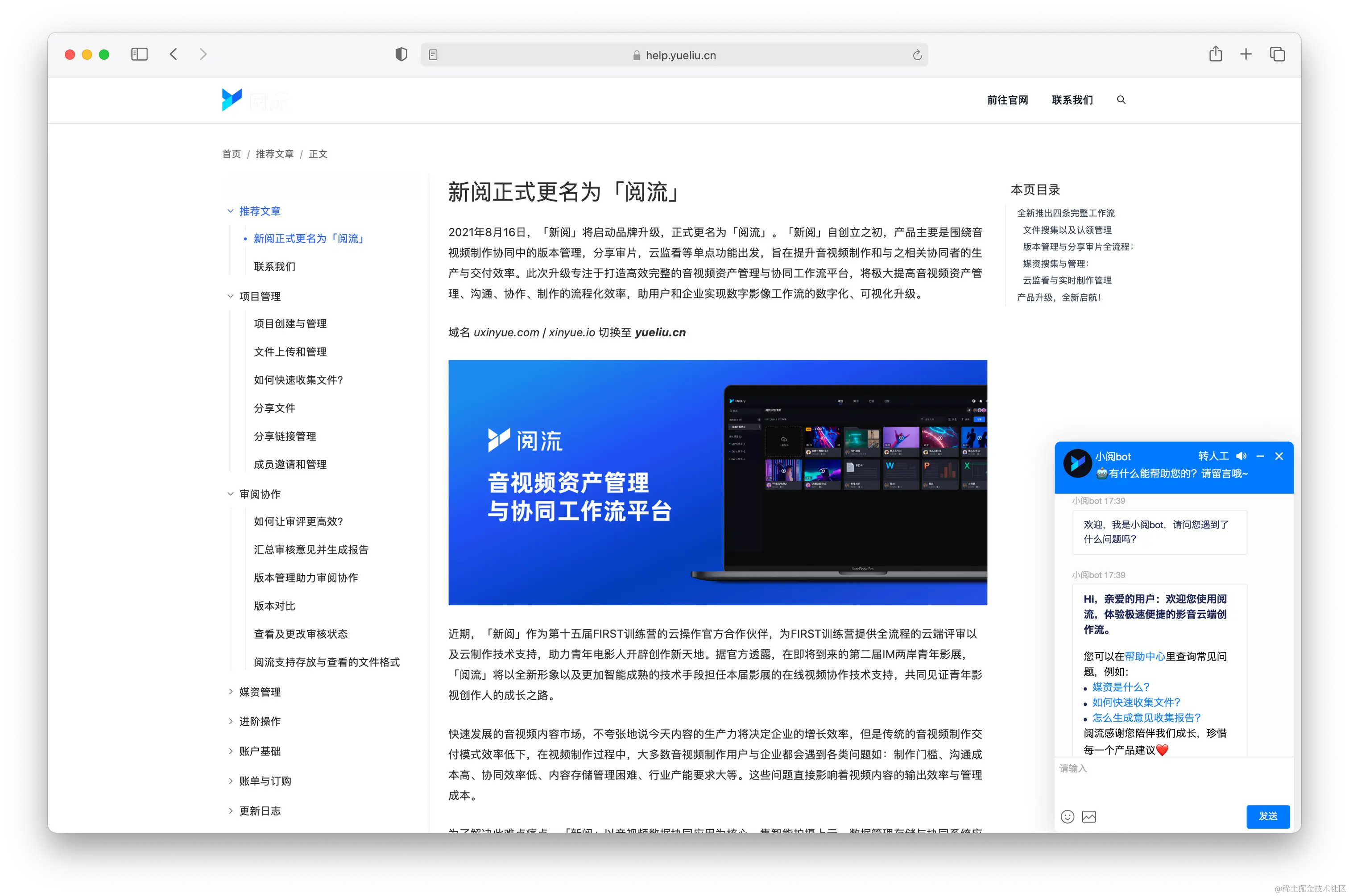Open 前往官网 in top navigation
The height and width of the screenshot is (896, 1349).
(1007, 100)
